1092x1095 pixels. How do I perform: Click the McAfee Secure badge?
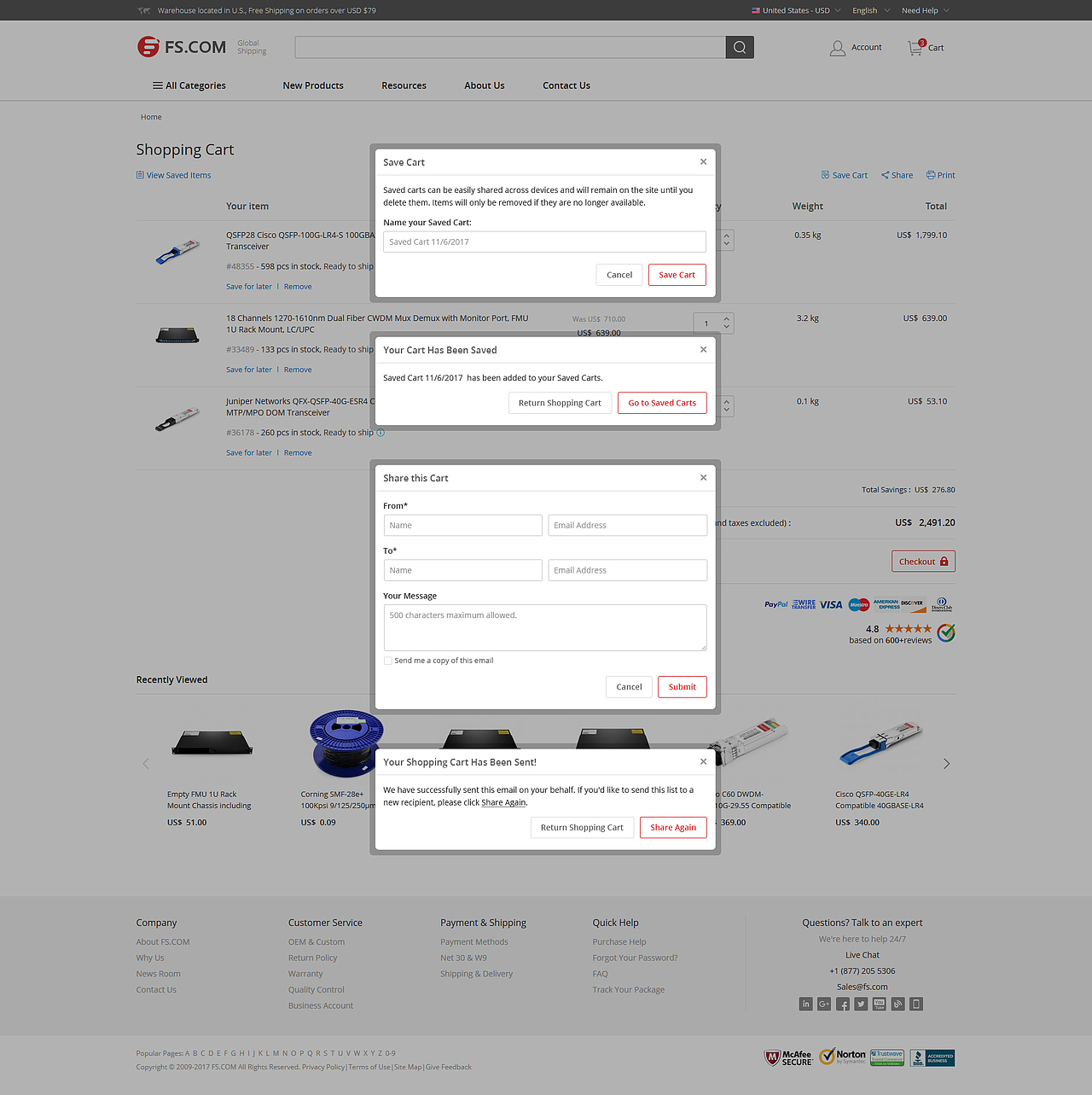(x=788, y=1057)
